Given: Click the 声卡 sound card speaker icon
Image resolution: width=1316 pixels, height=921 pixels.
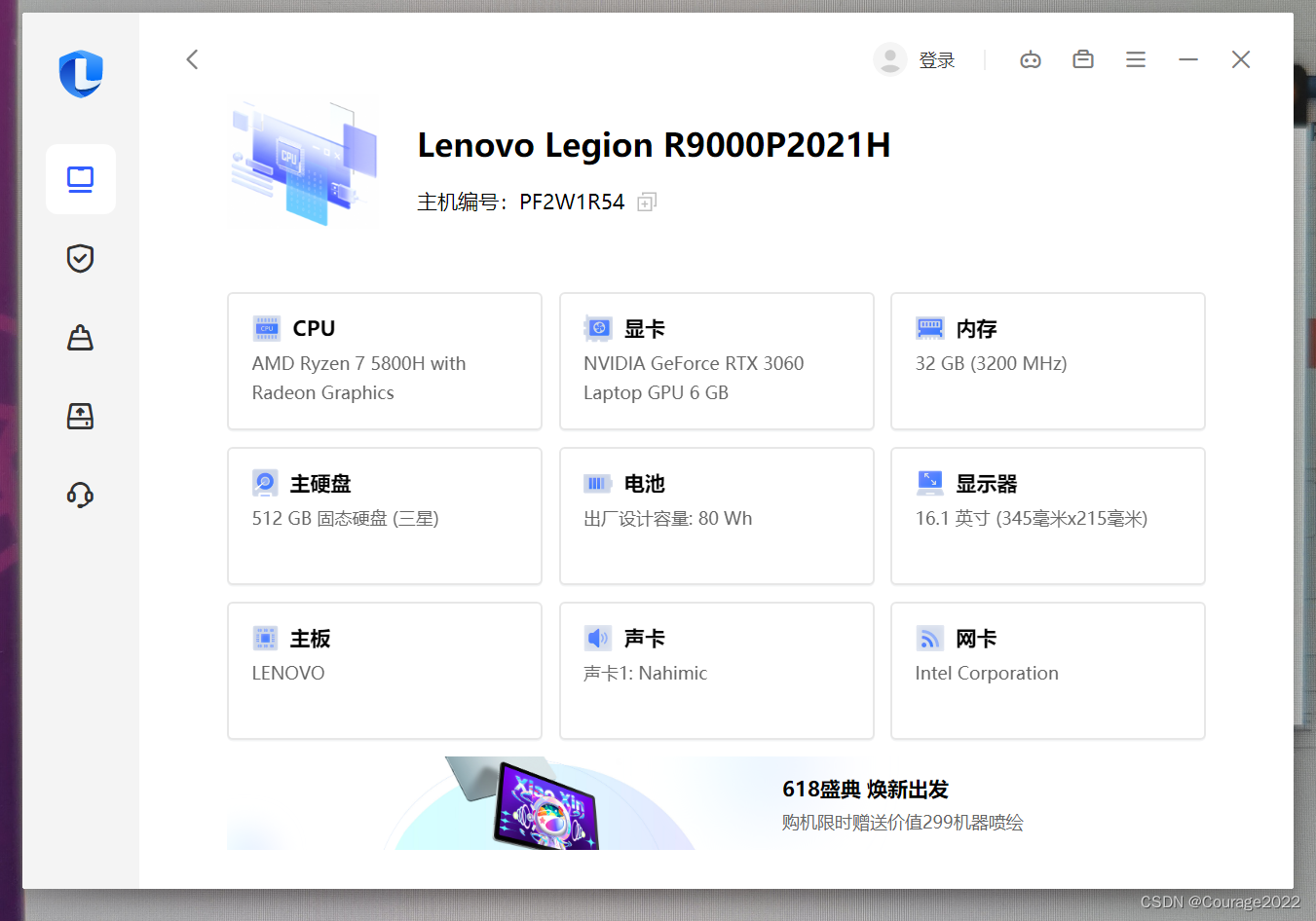Looking at the screenshot, I should [x=597, y=638].
